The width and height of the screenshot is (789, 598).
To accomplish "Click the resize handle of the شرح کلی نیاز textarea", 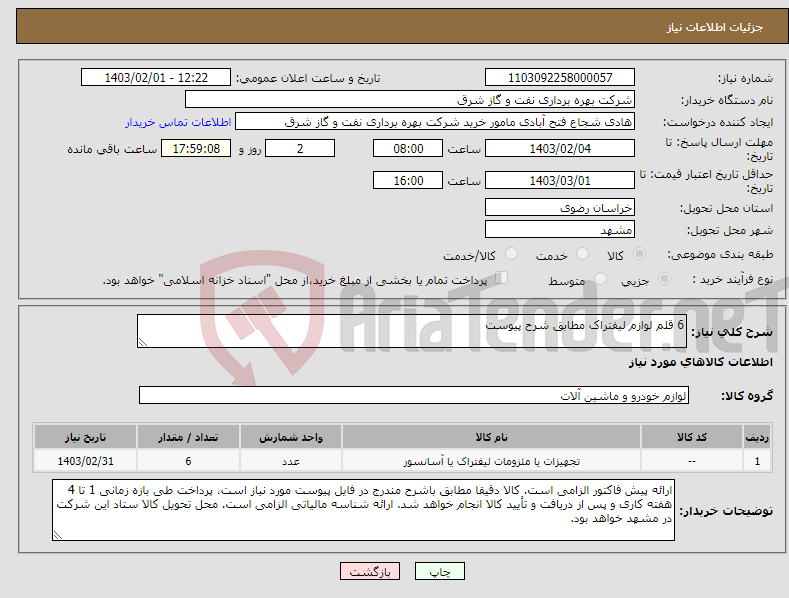I will 143,342.
